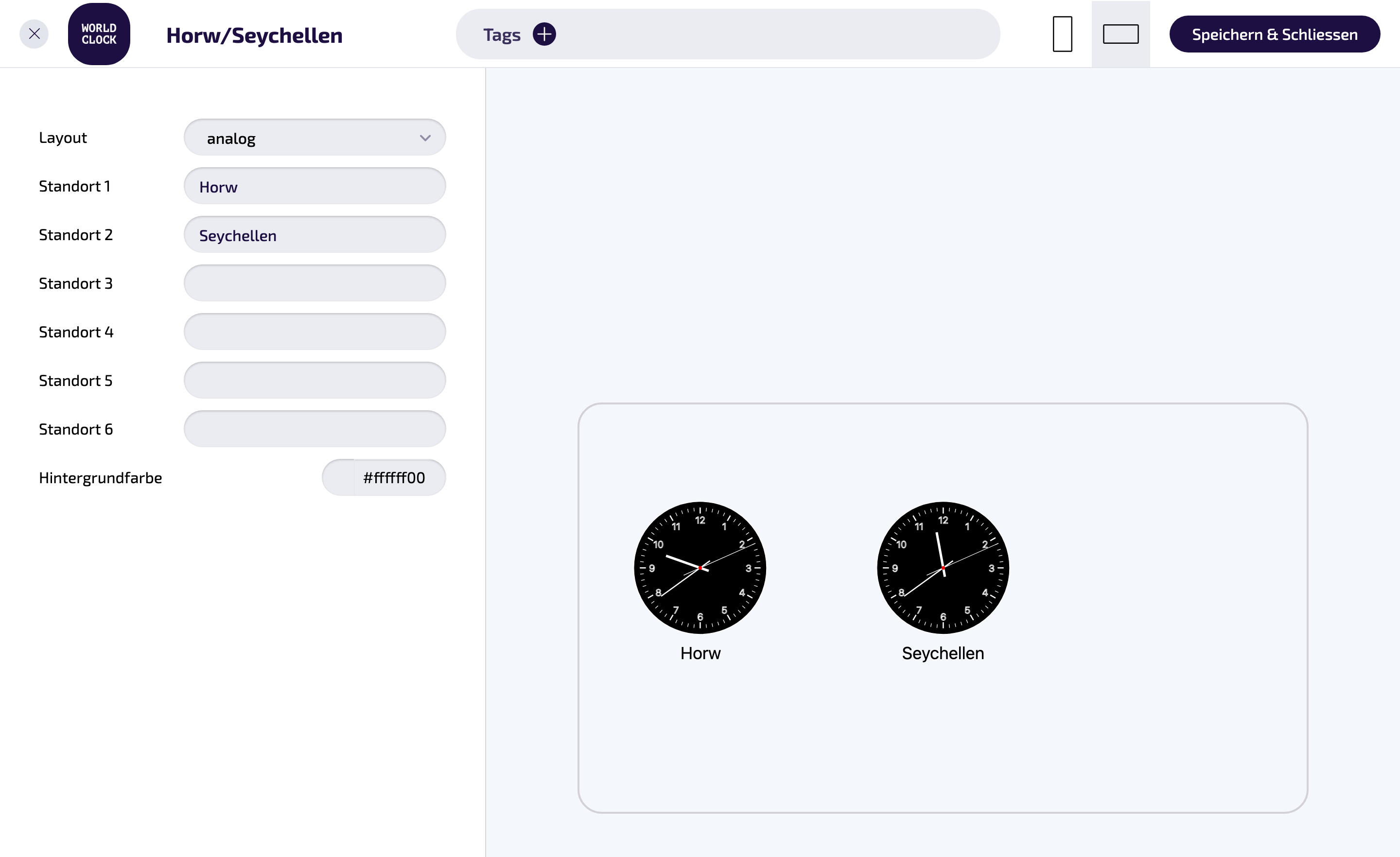
Task: Expand Layout options via the chevron arrow
Action: [x=425, y=138]
